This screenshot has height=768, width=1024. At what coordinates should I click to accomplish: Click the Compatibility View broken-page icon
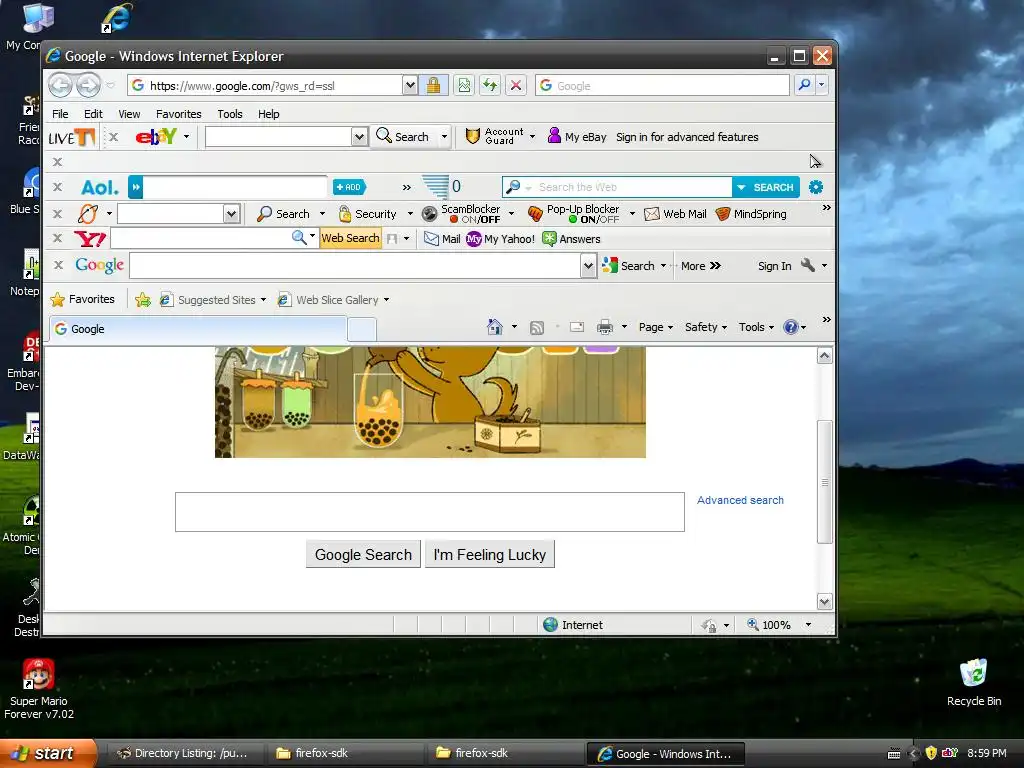464,86
